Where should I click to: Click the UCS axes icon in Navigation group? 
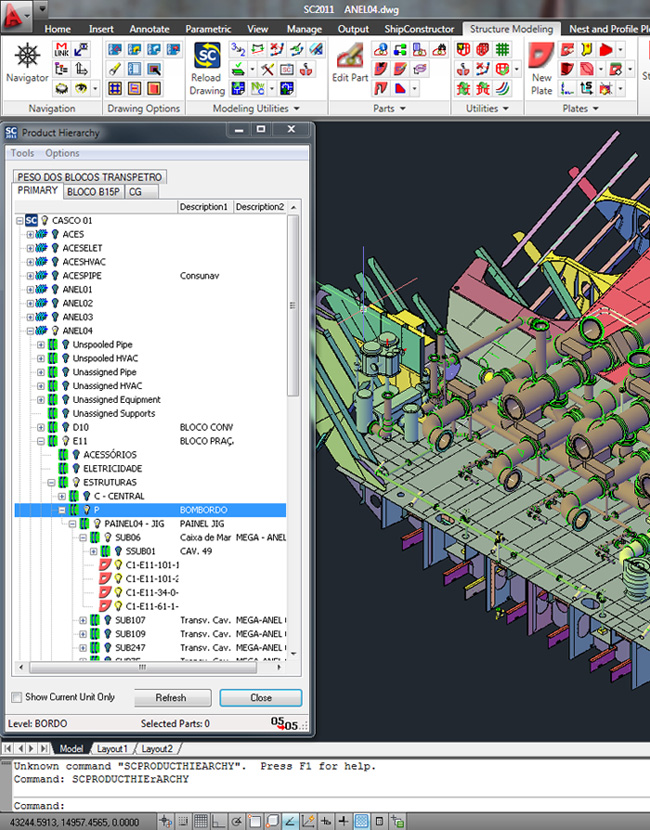(x=81, y=69)
